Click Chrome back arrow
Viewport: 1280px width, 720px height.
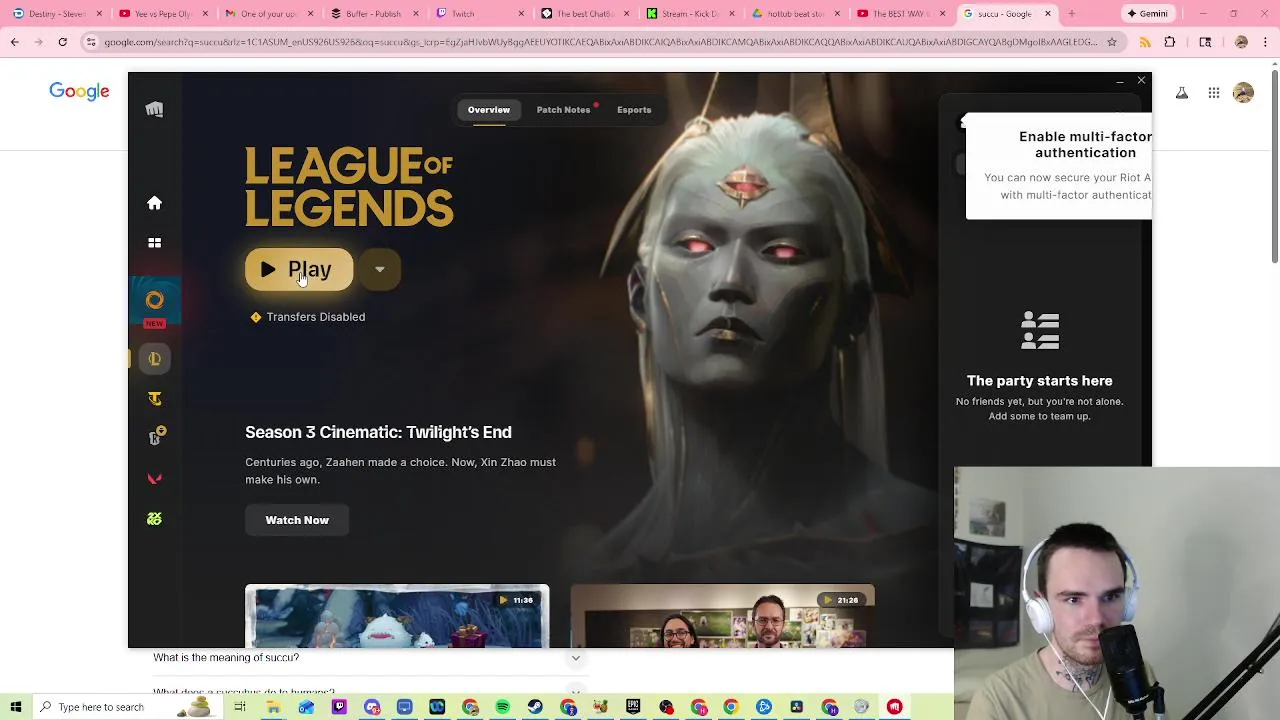tap(15, 42)
